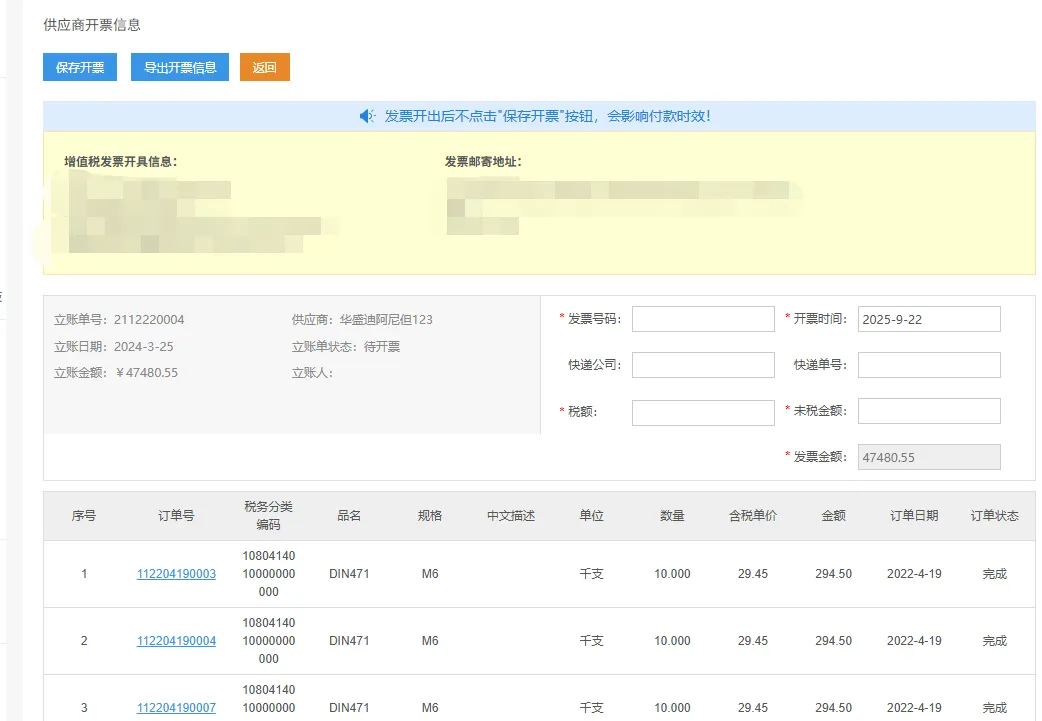The width and height of the screenshot is (1042, 721).
Task: Click the 含税单价 column header
Action: click(752, 516)
